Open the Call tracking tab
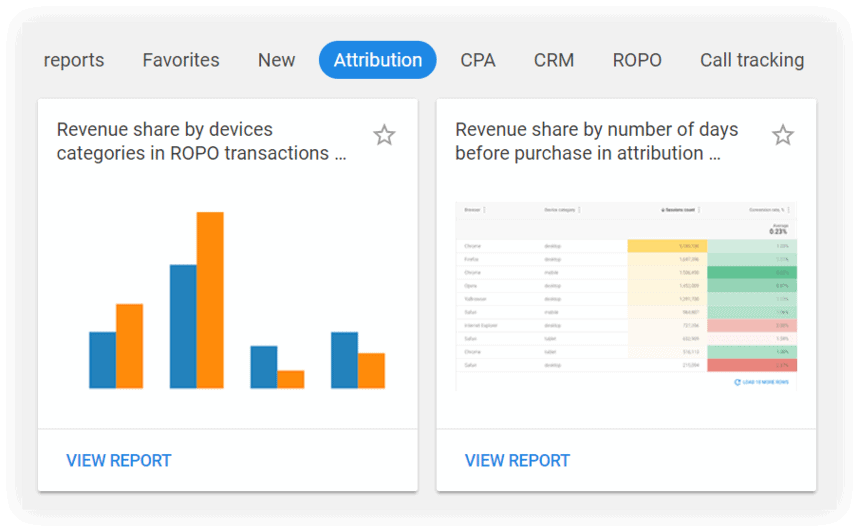The height and width of the screenshot is (532, 859). [752, 60]
